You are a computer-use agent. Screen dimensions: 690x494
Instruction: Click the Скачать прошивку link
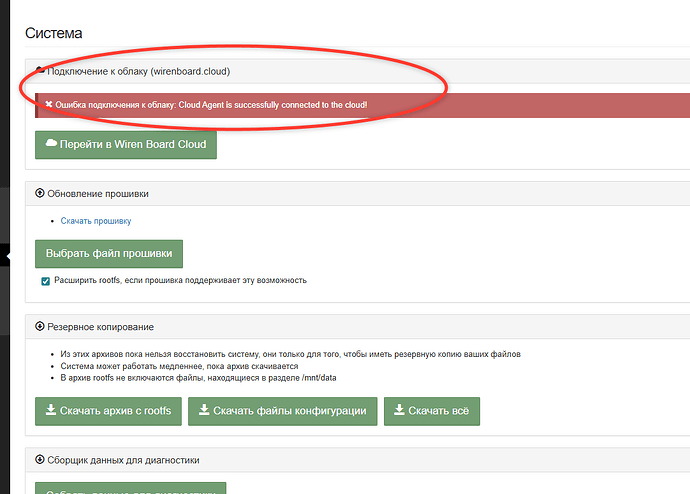pos(96,221)
